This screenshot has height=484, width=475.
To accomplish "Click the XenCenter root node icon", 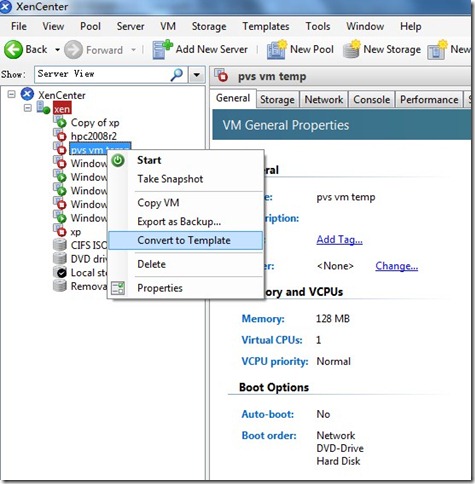I will (27, 94).
